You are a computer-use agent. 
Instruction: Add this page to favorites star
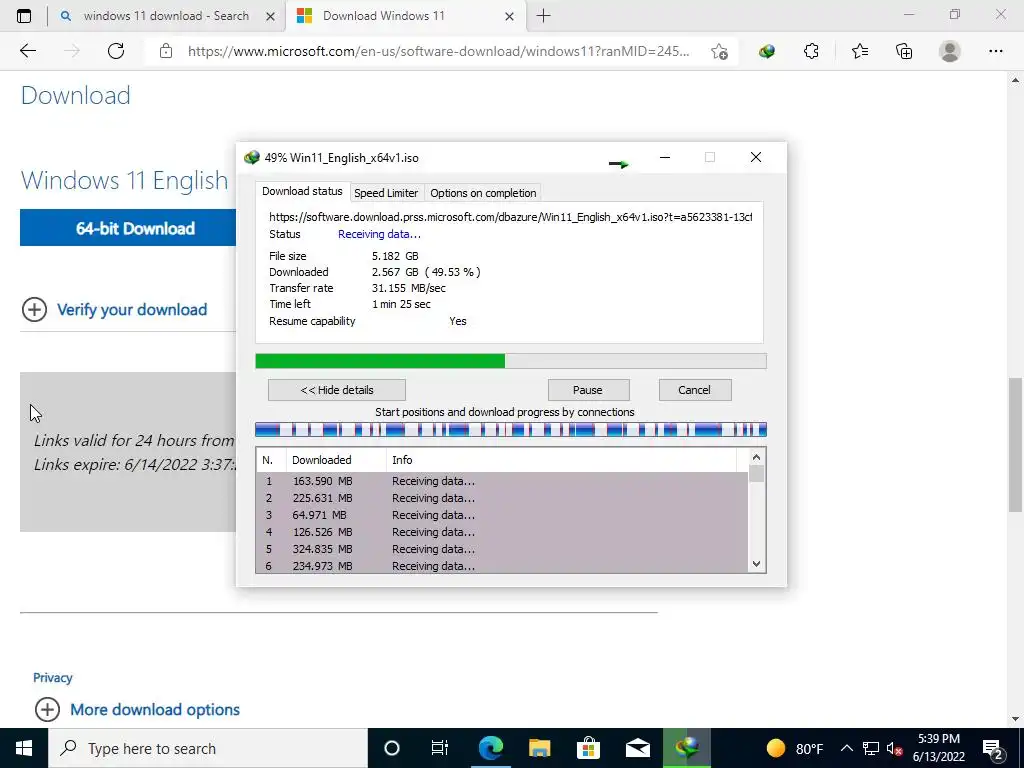(719, 51)
